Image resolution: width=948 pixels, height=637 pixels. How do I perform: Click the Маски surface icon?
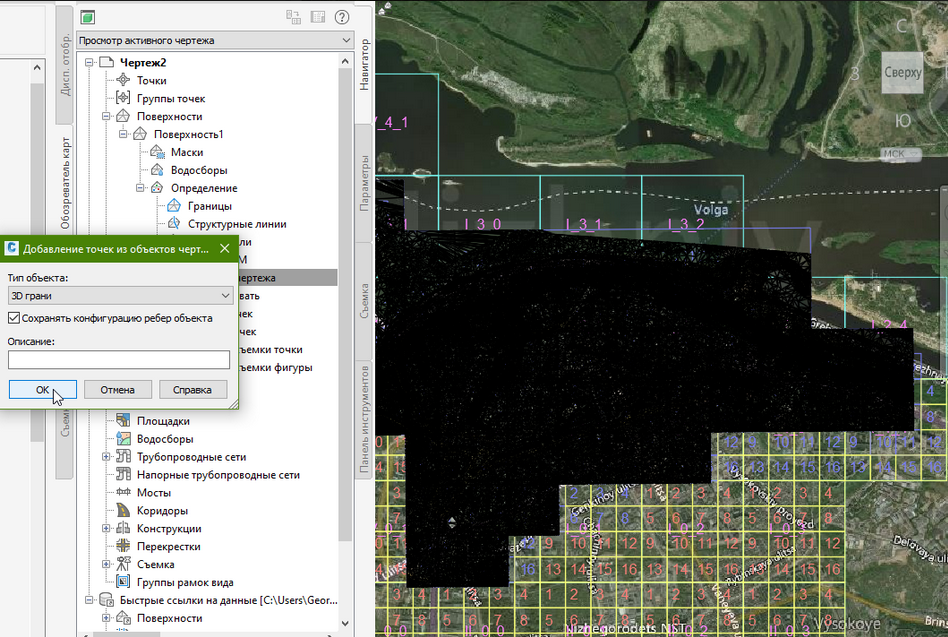[157, 152]
